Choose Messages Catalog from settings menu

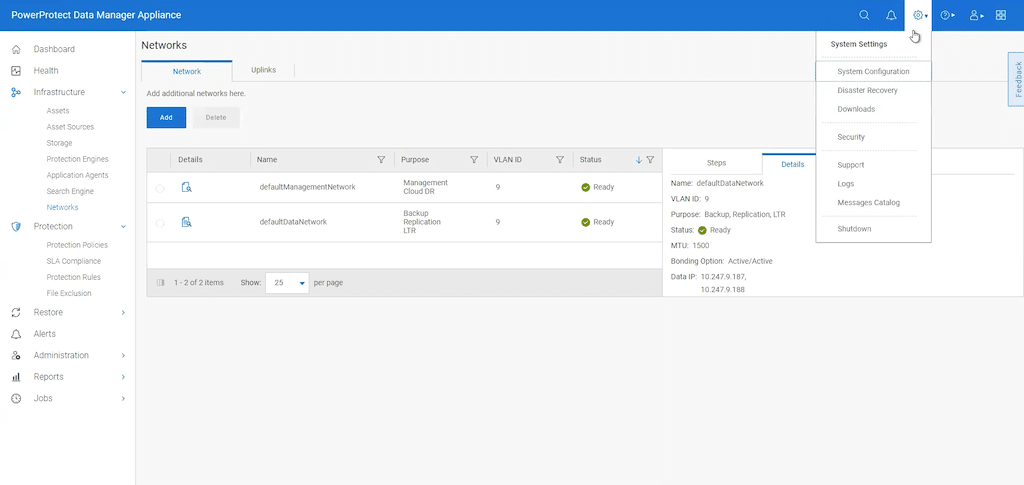coord(868,202)
